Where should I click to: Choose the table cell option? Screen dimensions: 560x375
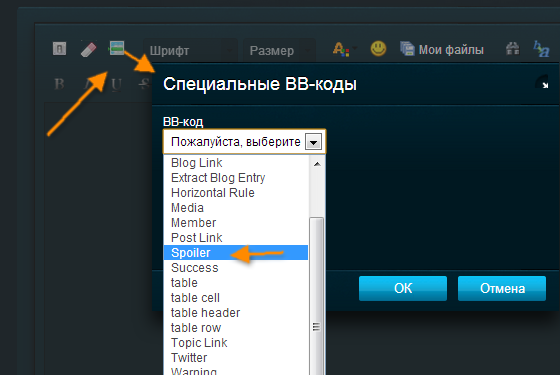[x=236, y=298]
